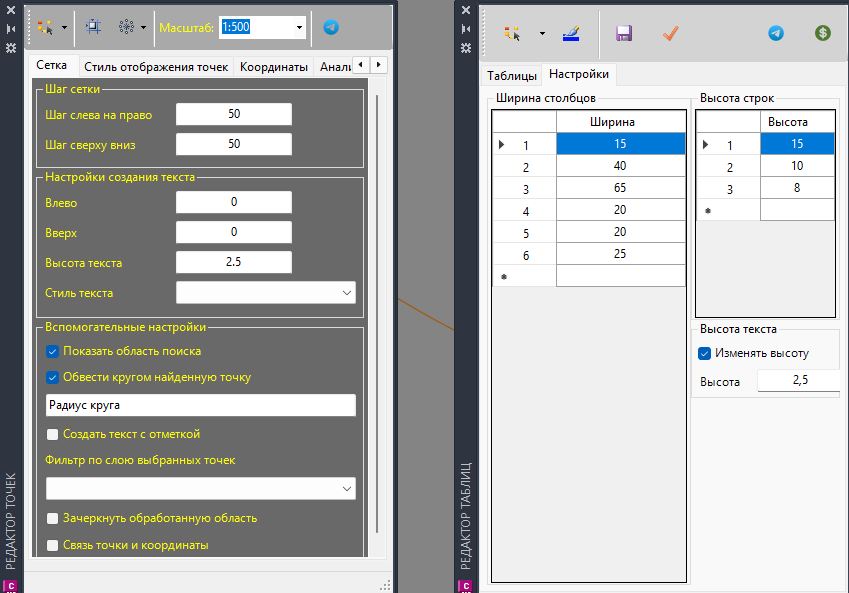Enable 'Создать текст с отметкой' checkbox
Image resolution: width=849 pixels, height=593 pixels.
tap(53, 434)
